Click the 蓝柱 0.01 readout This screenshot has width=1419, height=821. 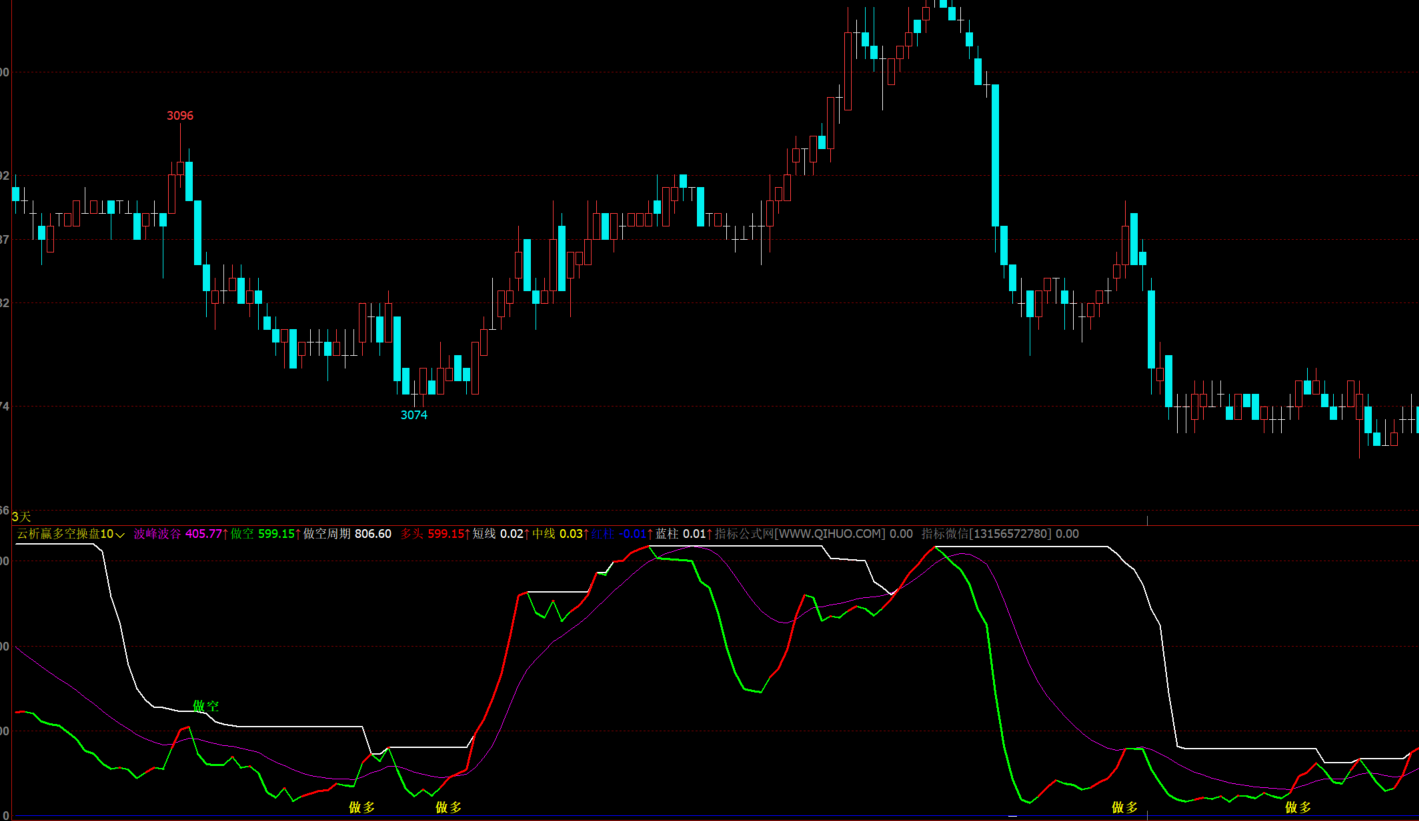pos(681,534)
